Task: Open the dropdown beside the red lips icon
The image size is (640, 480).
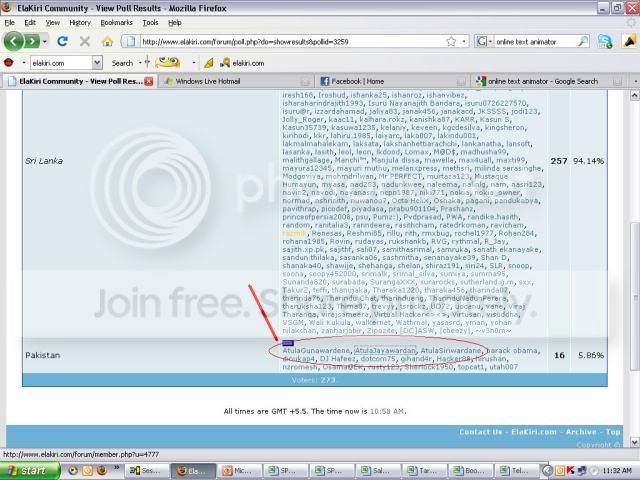Action: pos(24,63)
